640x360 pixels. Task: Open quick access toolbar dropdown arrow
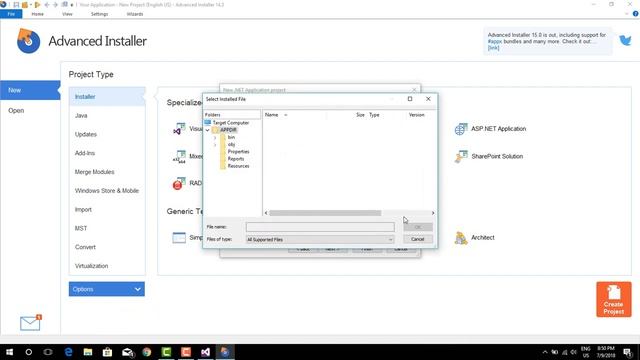click(72, 5)
